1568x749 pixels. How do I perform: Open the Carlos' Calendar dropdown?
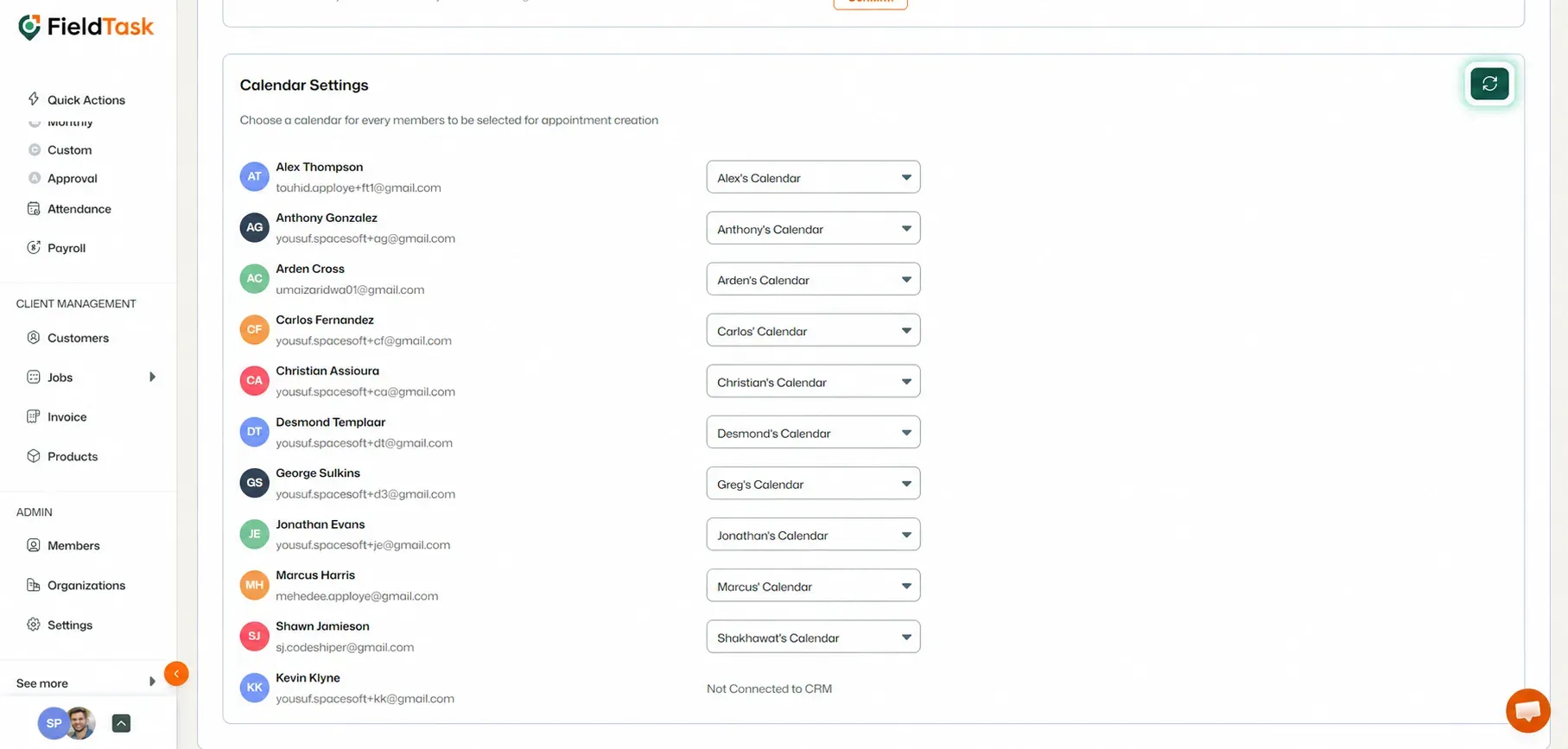[x=813, y=330]
